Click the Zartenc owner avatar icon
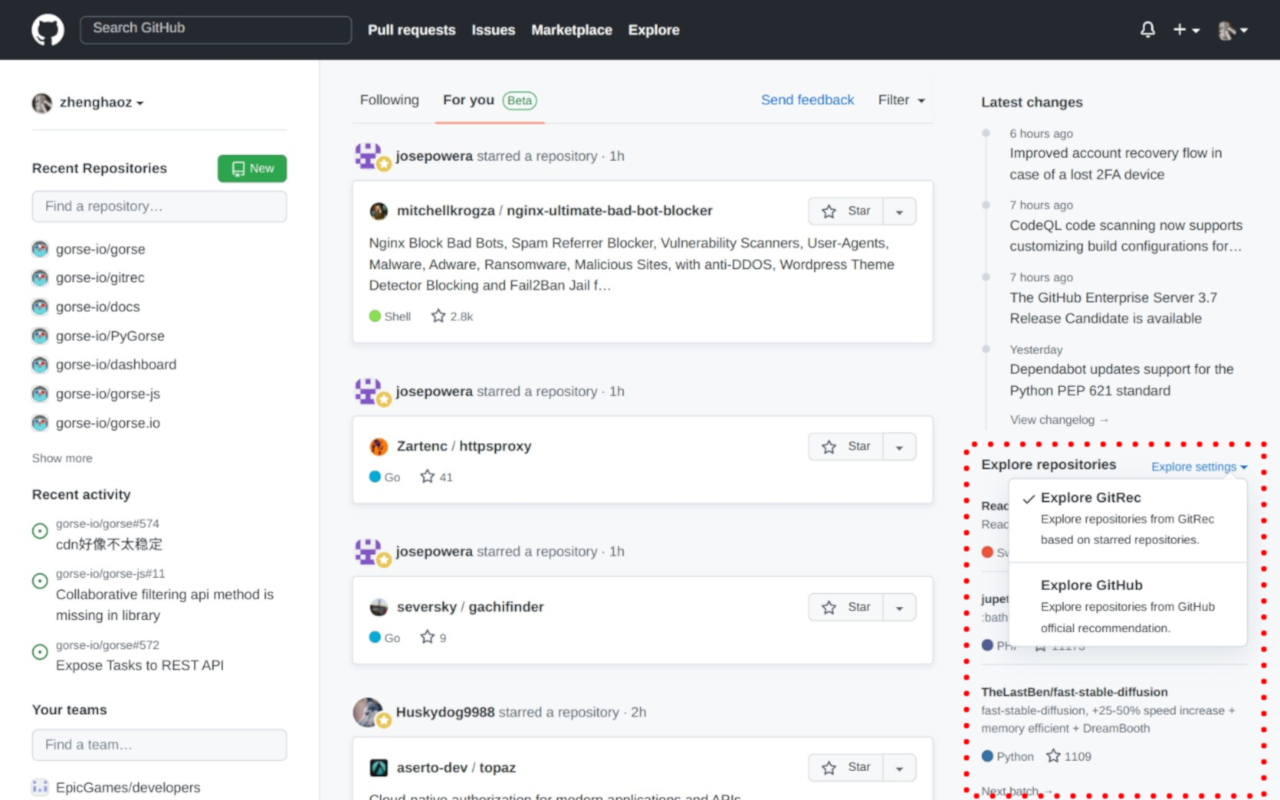Image resolution: width=1280 pixels, height=800 pixels. [x=379, y=447]
